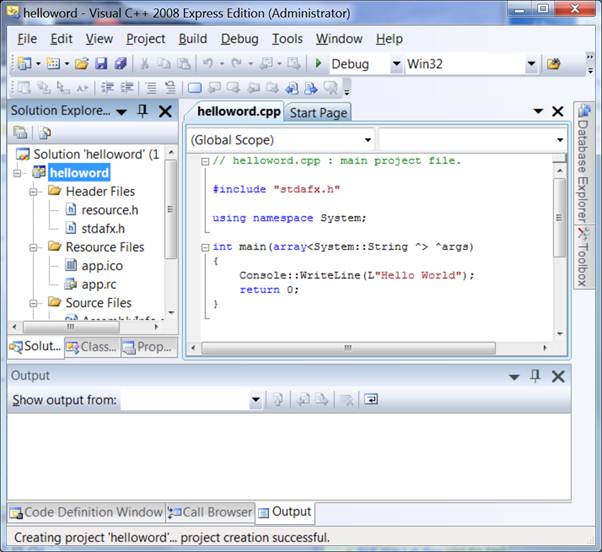Close the Solution Explorer panel
The width and height of the screenshot is (602, 552).
pyautogui.click(x=165, y=112)
